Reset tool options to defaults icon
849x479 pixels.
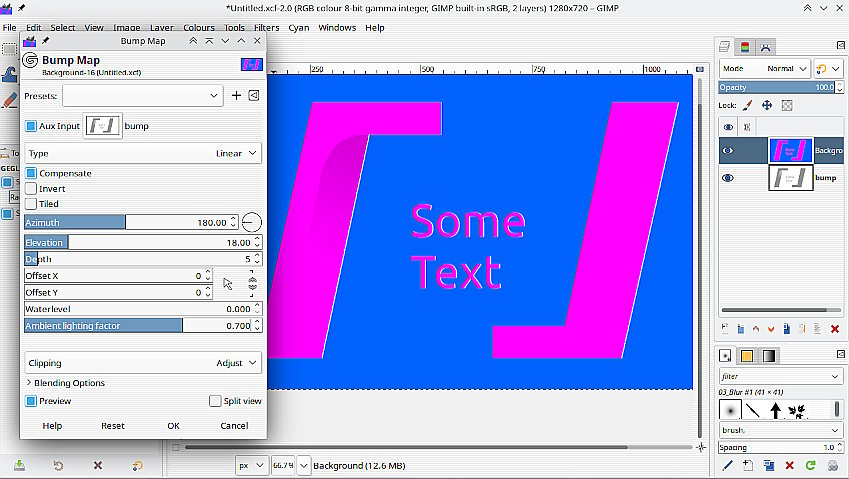(x=138, y=465)
